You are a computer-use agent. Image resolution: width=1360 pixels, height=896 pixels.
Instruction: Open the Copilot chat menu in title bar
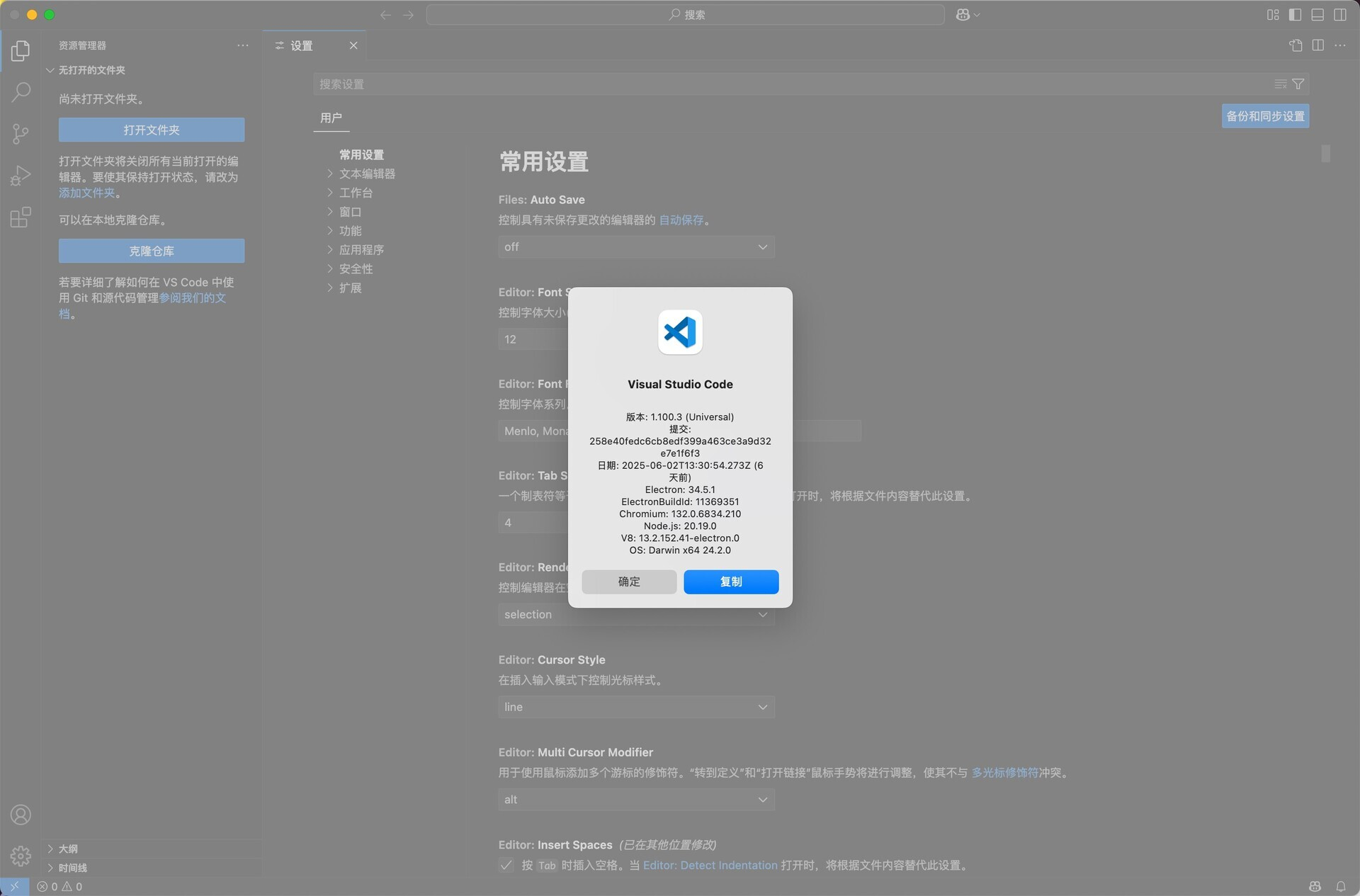[x=968, y=15]
